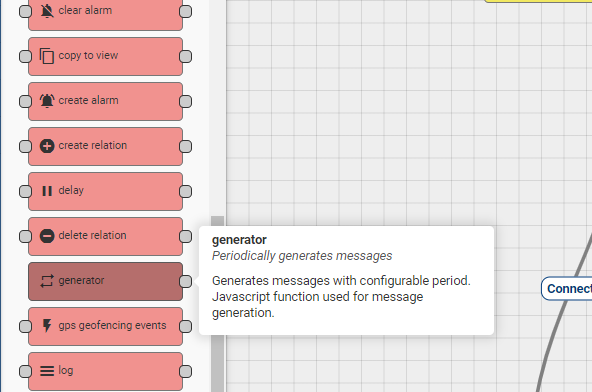Image resolution: width=592 pixels, height=392 pixels.
Task: Click the delay pause icon
Action: (x=47, y=191)
